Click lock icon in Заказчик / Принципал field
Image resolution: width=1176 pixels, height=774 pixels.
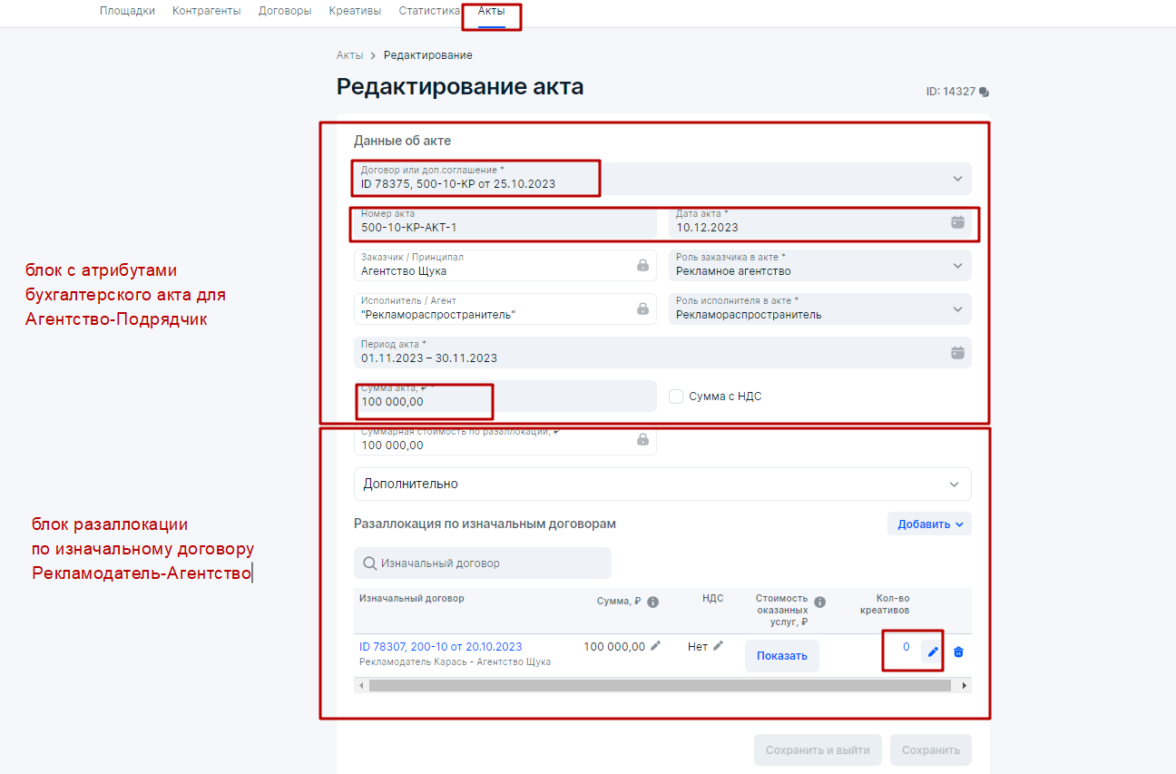pyautogui.click(x=643, y=265)
